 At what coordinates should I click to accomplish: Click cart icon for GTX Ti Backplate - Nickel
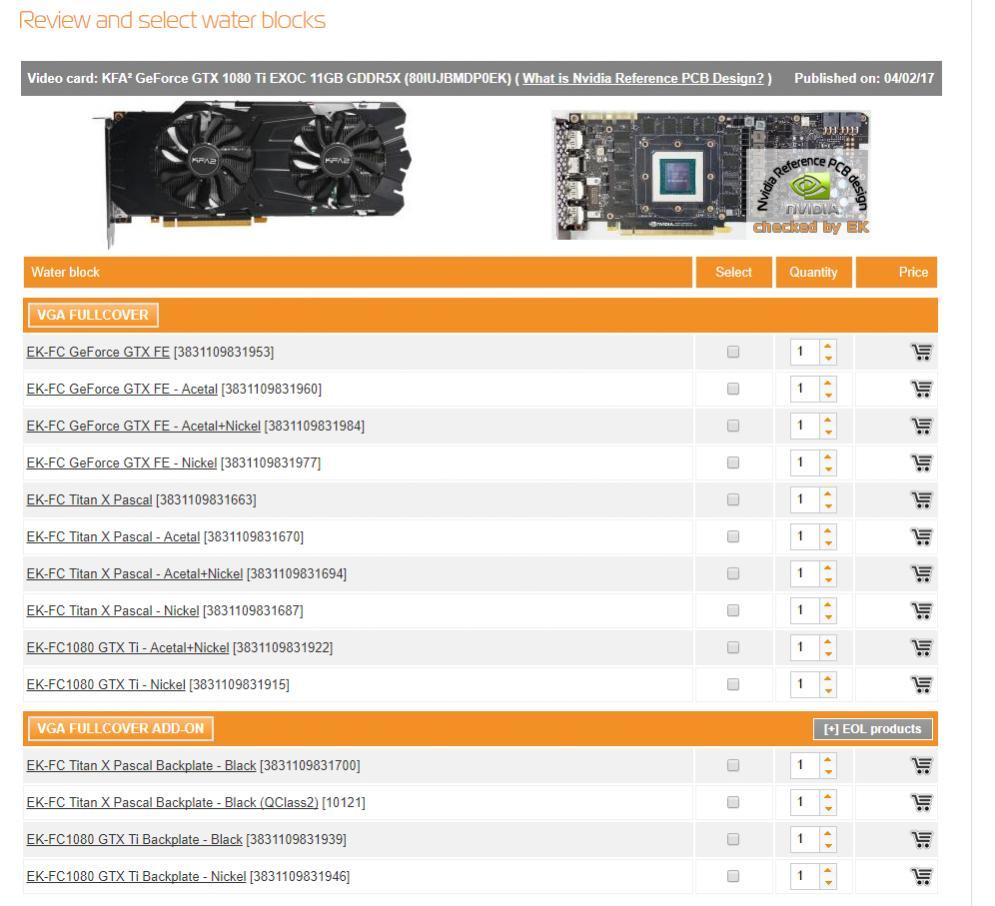coord(921,876)
